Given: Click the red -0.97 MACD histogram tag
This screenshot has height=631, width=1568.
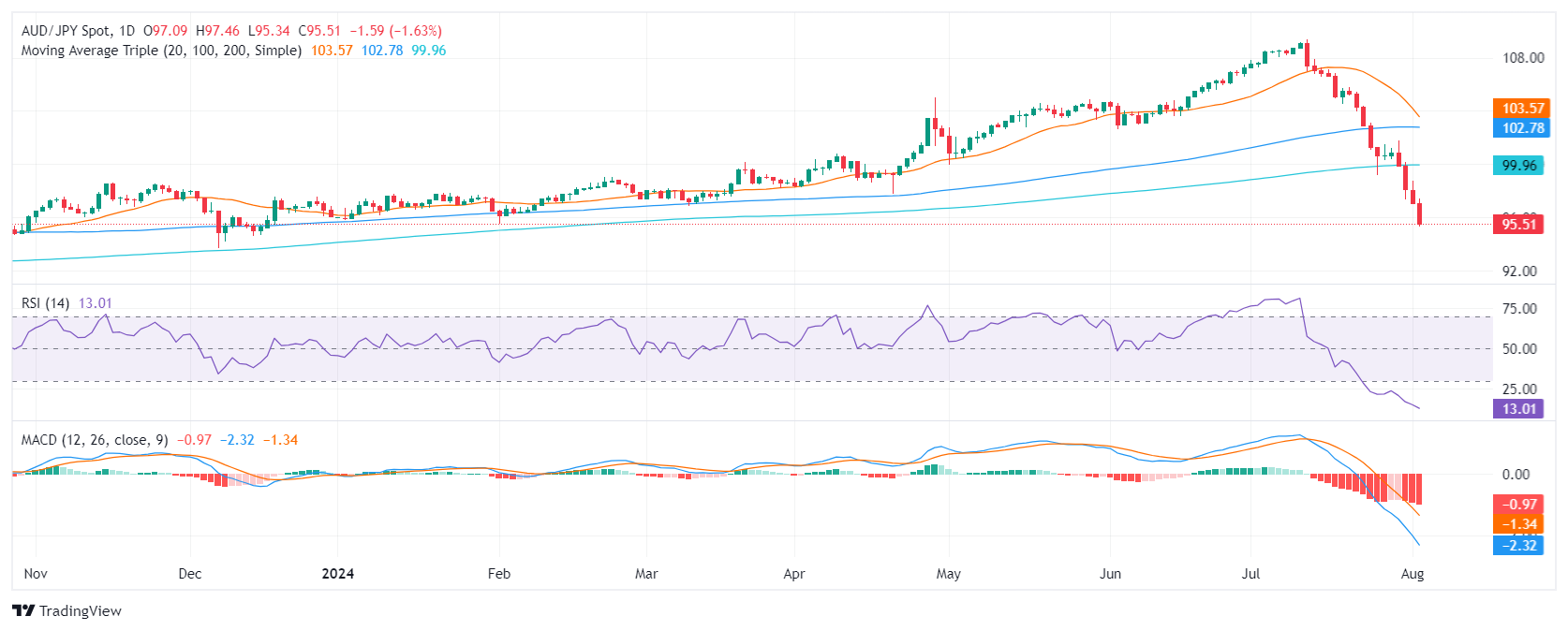Looking at the screenshot, I should coord(1518,505).
